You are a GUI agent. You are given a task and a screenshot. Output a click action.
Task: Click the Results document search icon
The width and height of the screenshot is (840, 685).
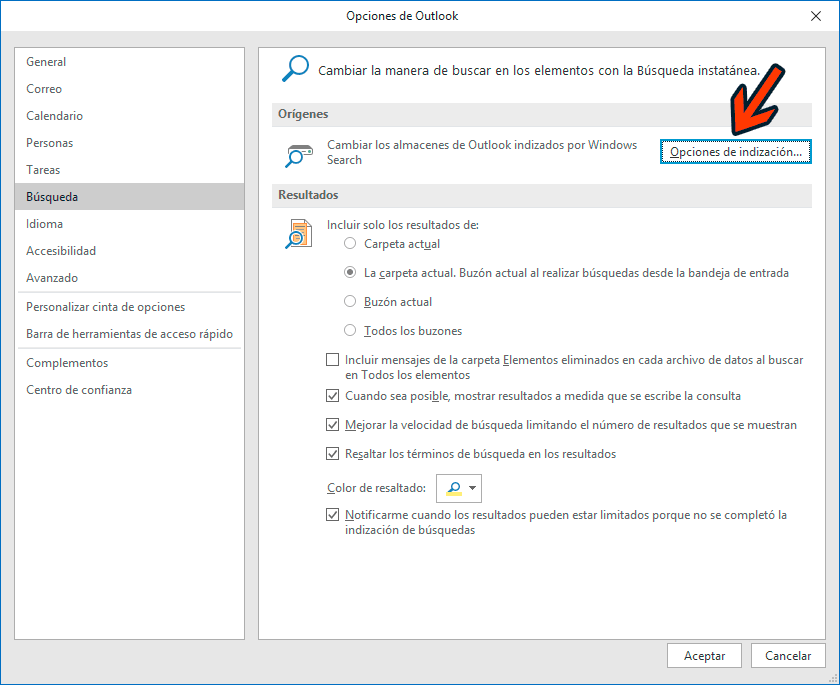pos(299,234)
